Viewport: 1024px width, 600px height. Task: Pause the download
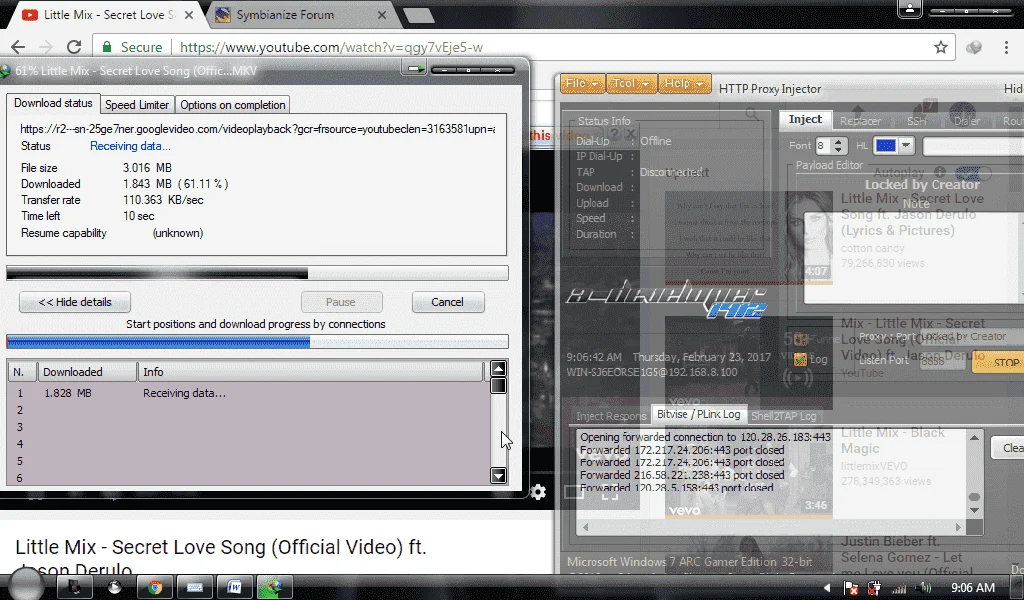[x=341, y=302]
